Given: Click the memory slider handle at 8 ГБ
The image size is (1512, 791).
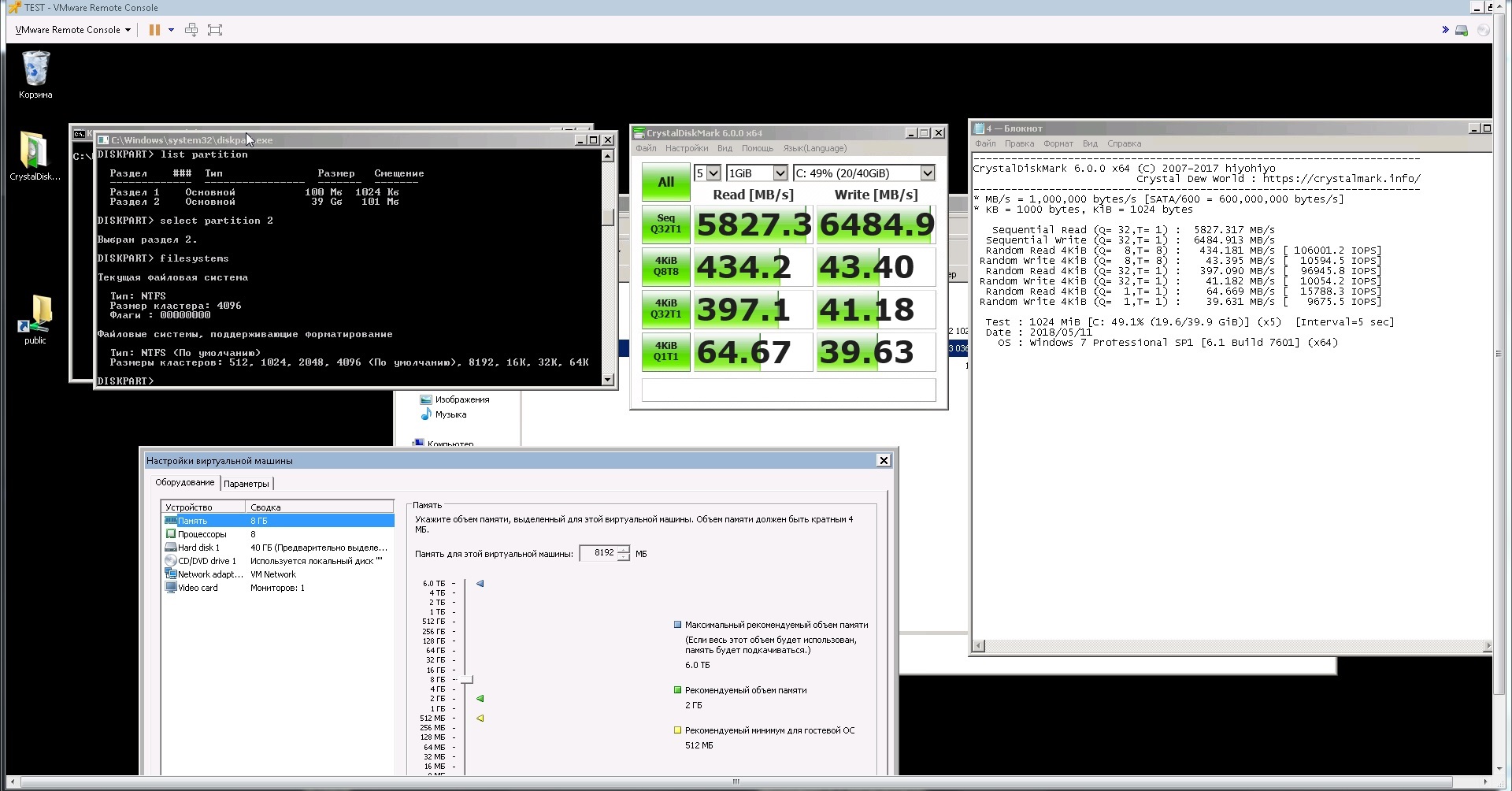Looking at the screenshot, I should [x=468, y=679].
